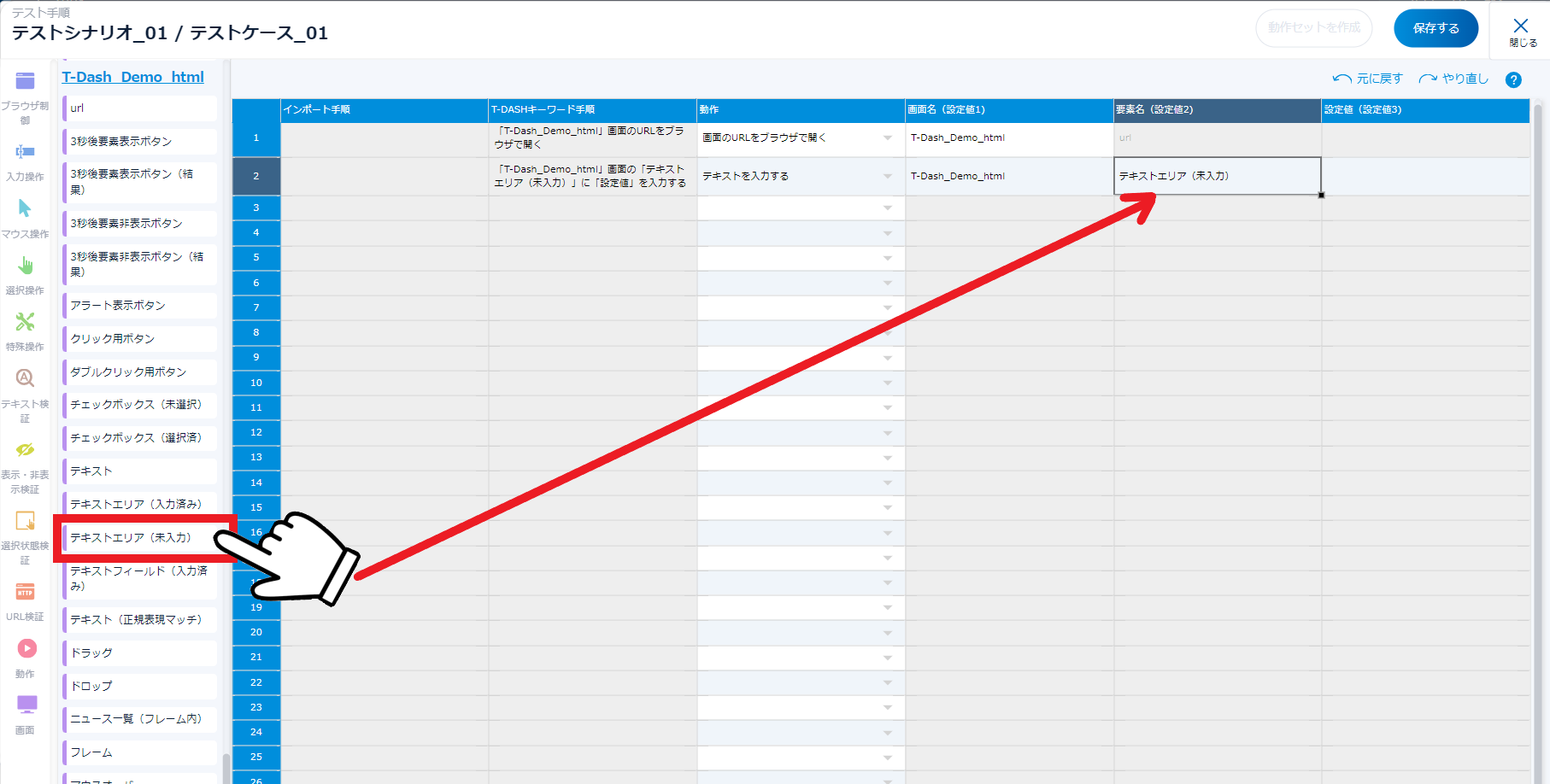Viewport: 1550px width, 784px height.
Task: Click the blue help question mark icon
Action: (1513, 79)
